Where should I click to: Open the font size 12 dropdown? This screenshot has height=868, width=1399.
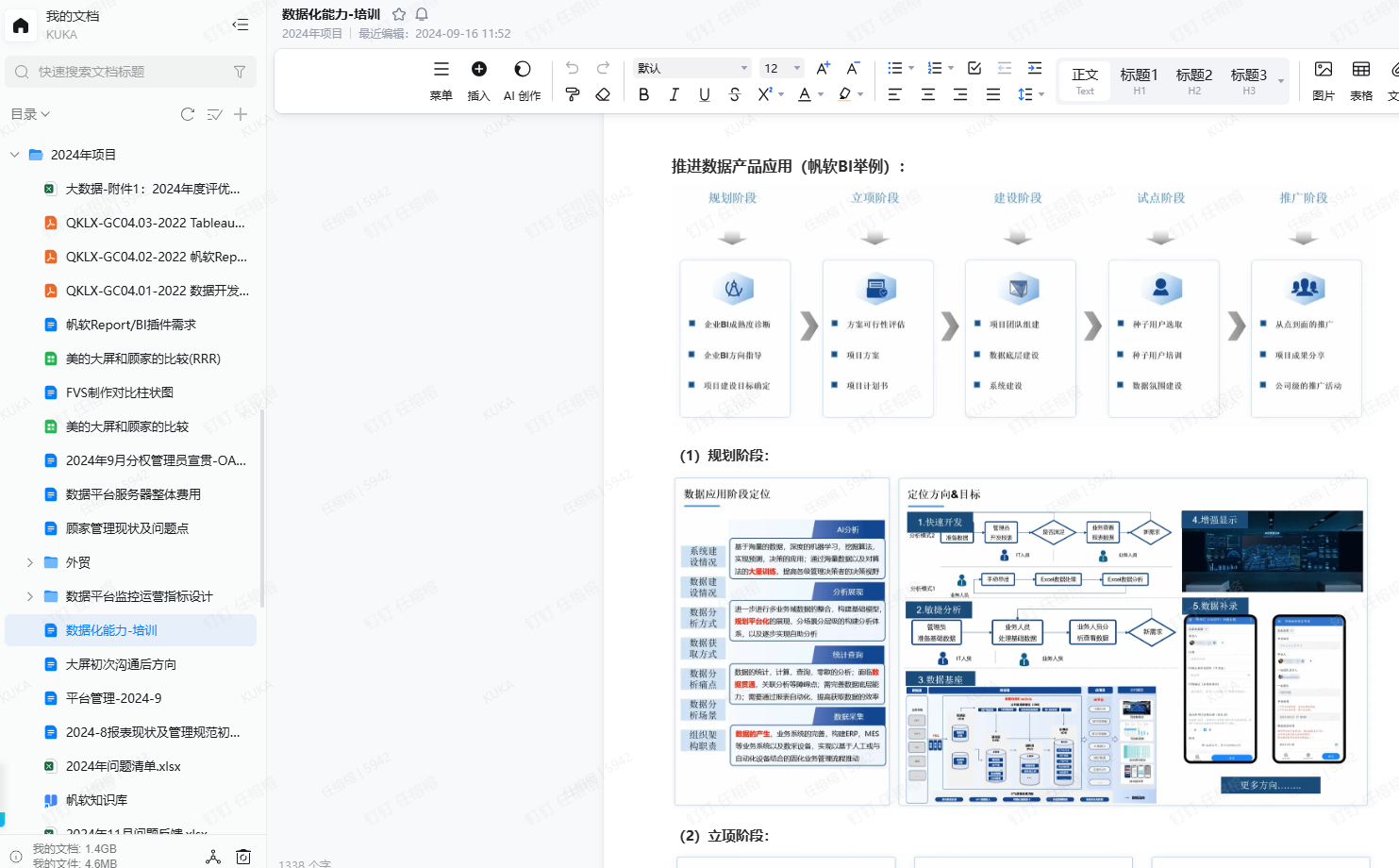[x=782, y=68]
